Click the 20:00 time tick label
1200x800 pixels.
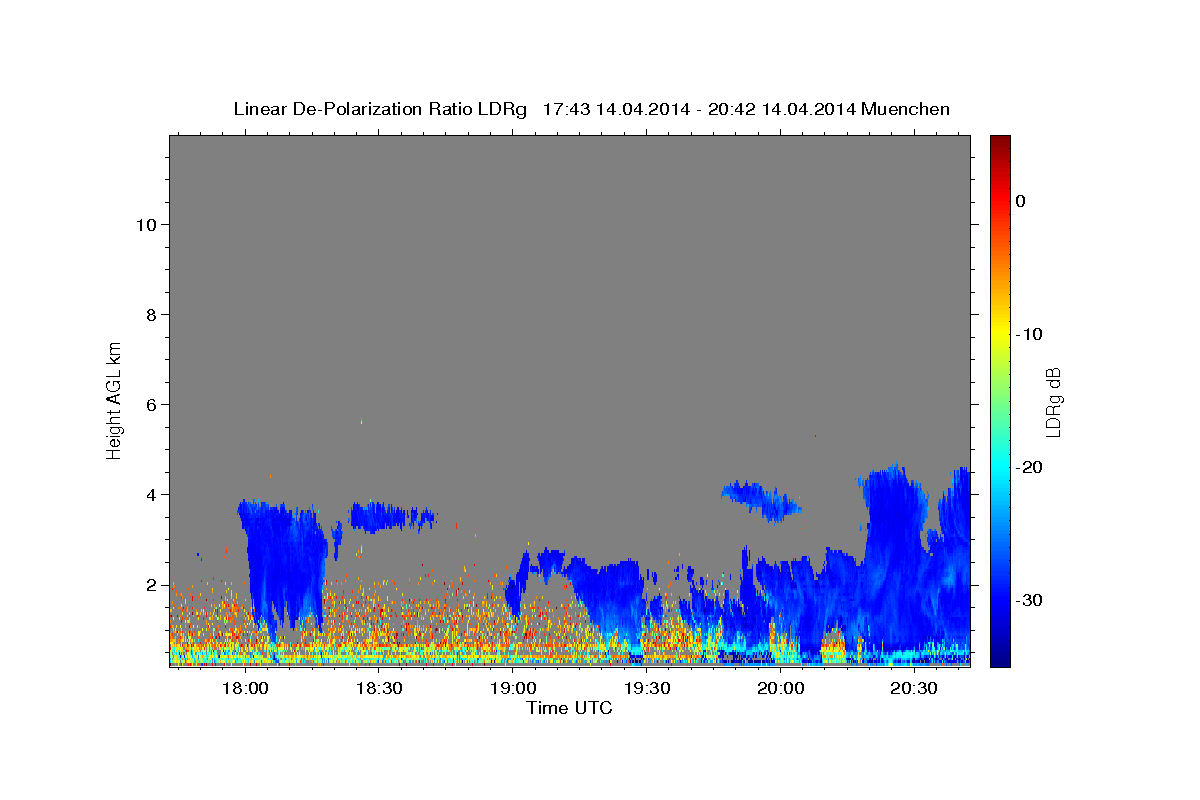(x=780, y=689)
